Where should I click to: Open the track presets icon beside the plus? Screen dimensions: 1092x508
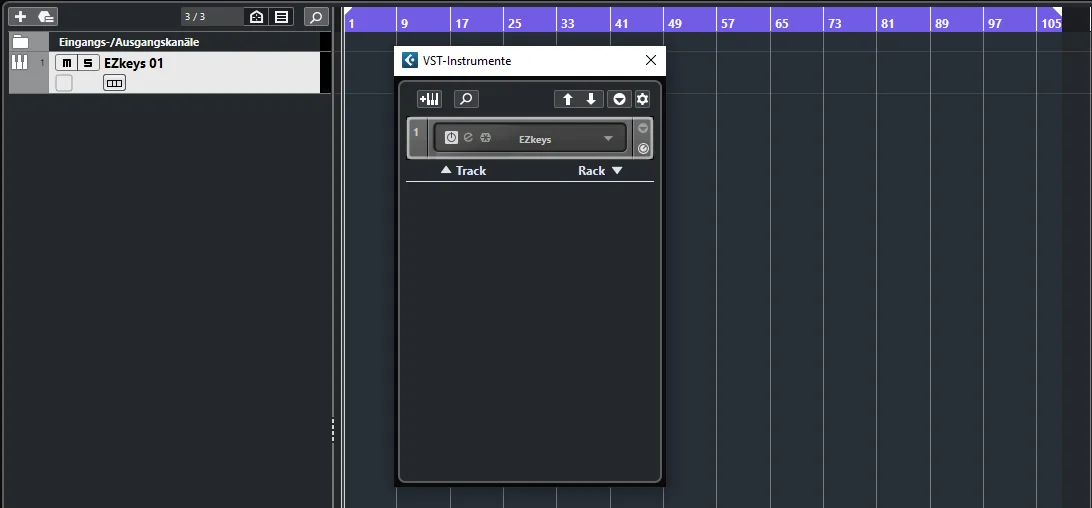[x=46, y=17]
